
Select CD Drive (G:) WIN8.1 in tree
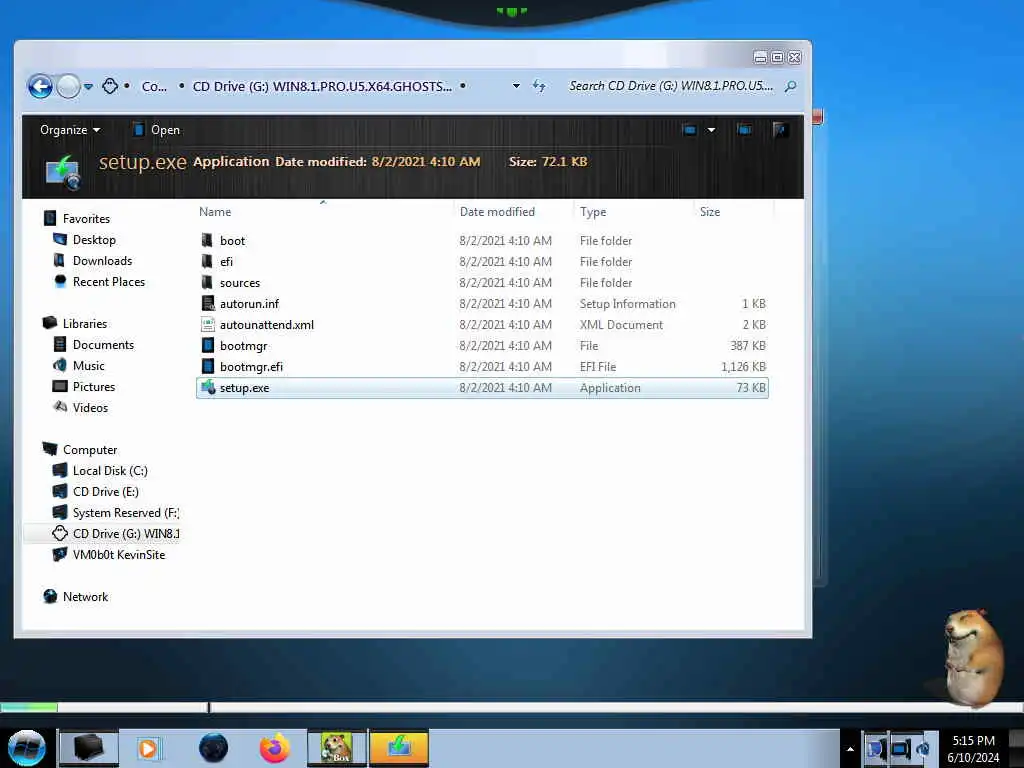coord(125,534)
